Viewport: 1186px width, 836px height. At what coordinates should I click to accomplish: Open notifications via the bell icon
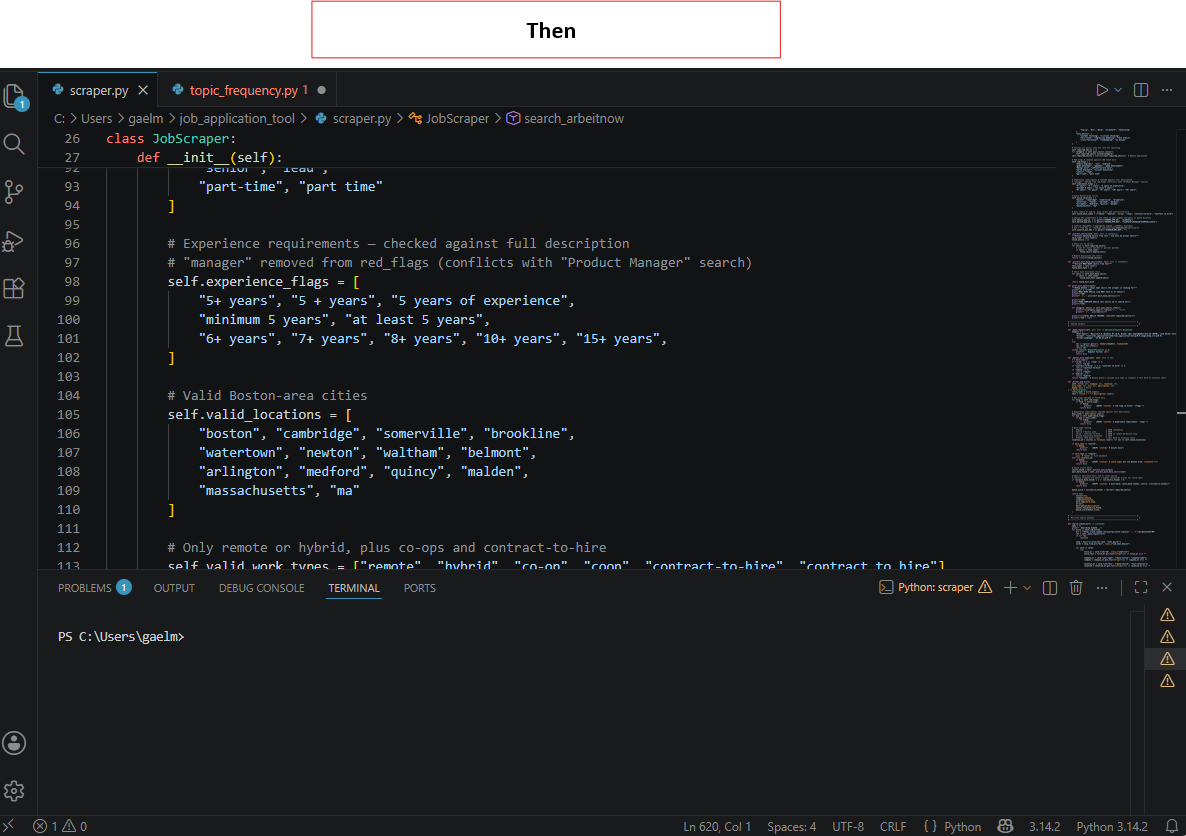coord(1171,826)
